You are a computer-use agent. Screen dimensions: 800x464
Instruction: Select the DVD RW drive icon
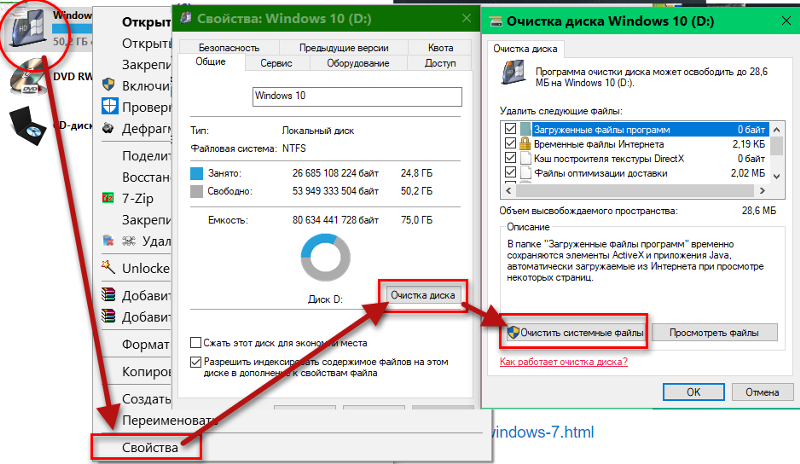(x=29, y=77)
